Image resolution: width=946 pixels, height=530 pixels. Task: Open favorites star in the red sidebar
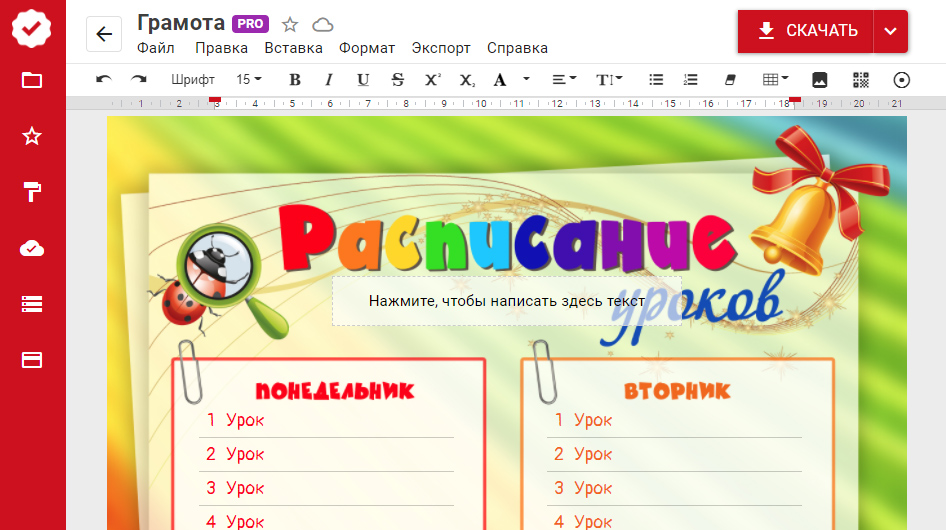click(31, 136)
